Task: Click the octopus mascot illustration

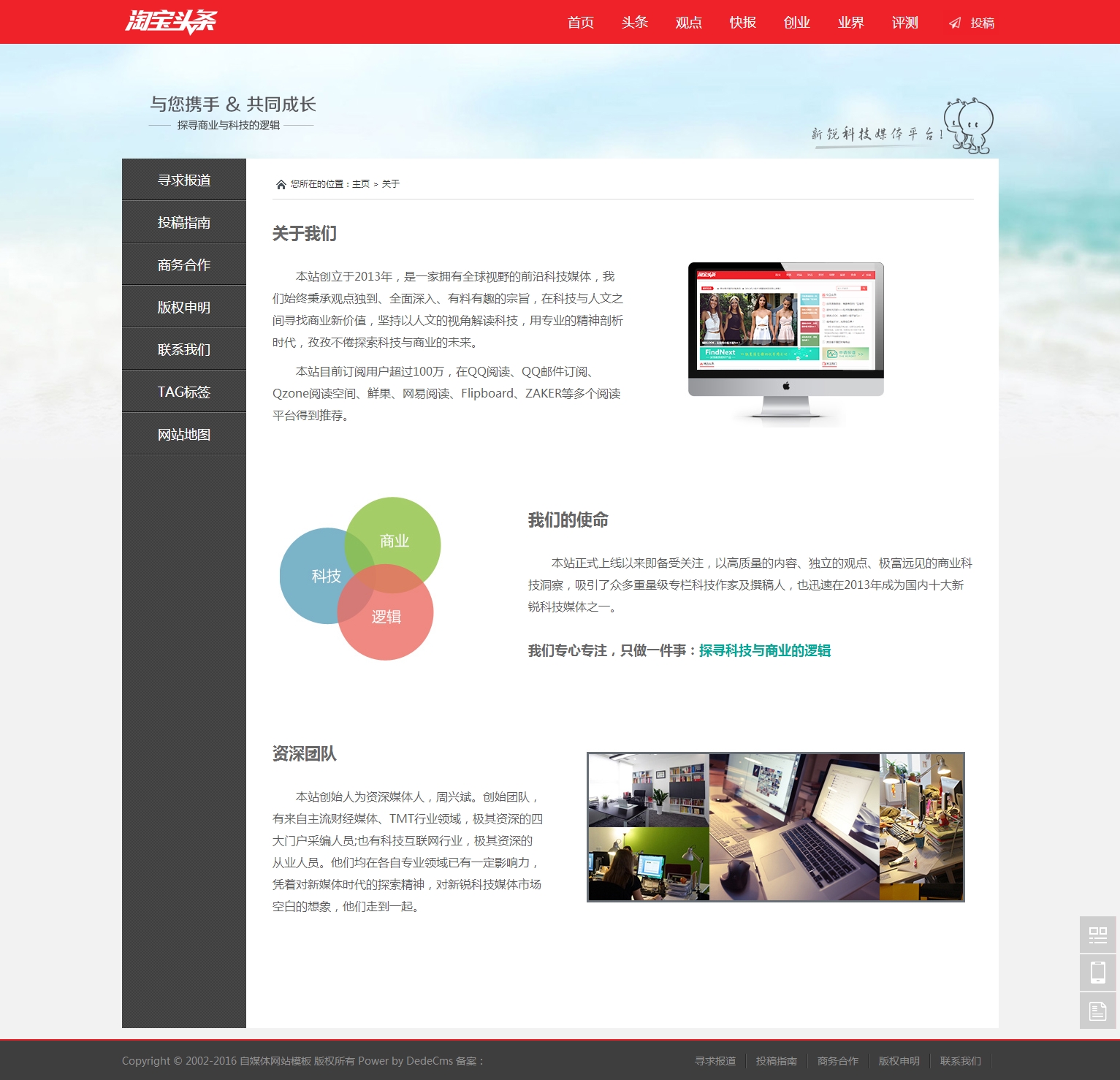Action: click(969, 126)
